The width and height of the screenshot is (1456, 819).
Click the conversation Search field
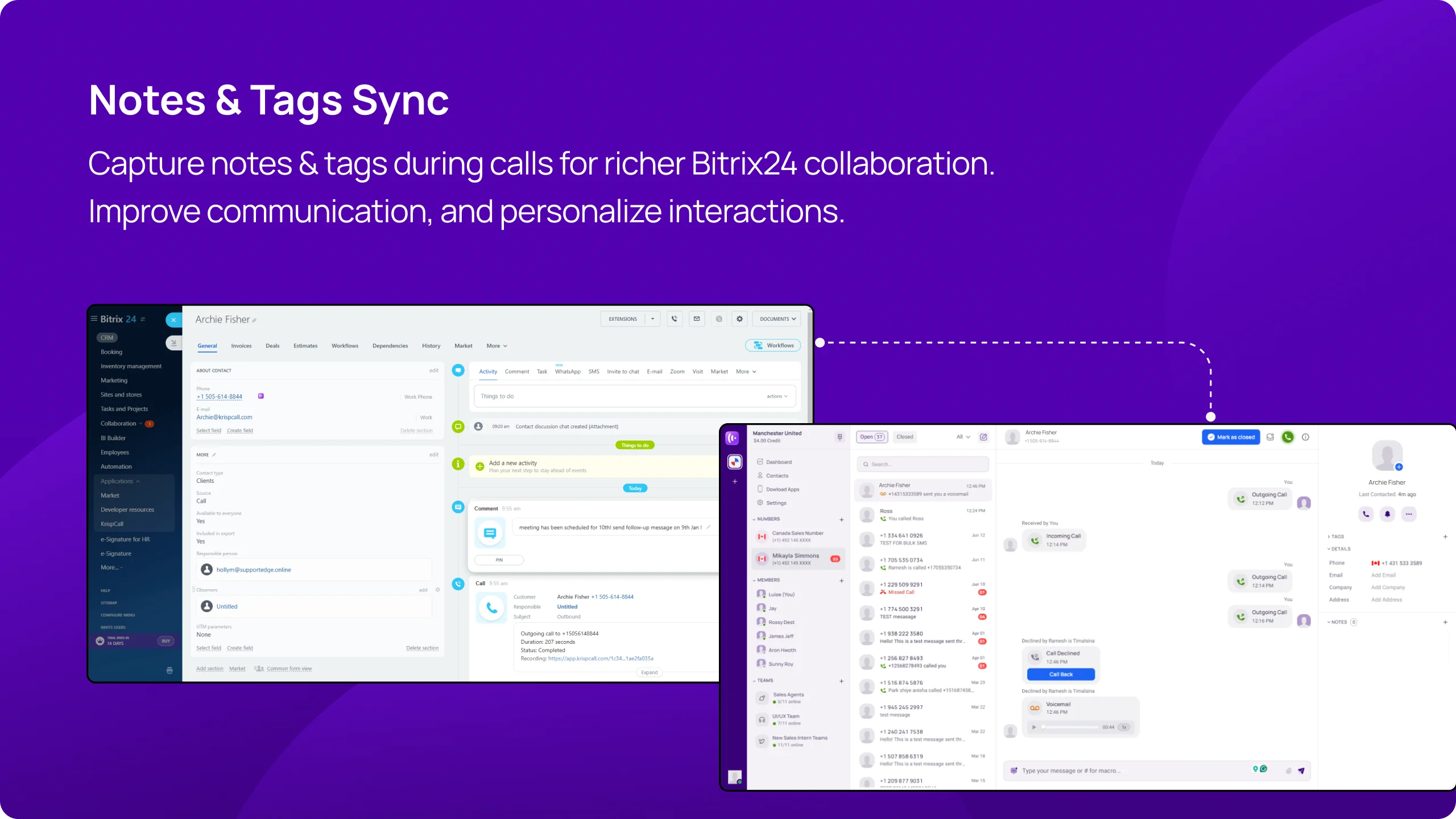point(923,464)
